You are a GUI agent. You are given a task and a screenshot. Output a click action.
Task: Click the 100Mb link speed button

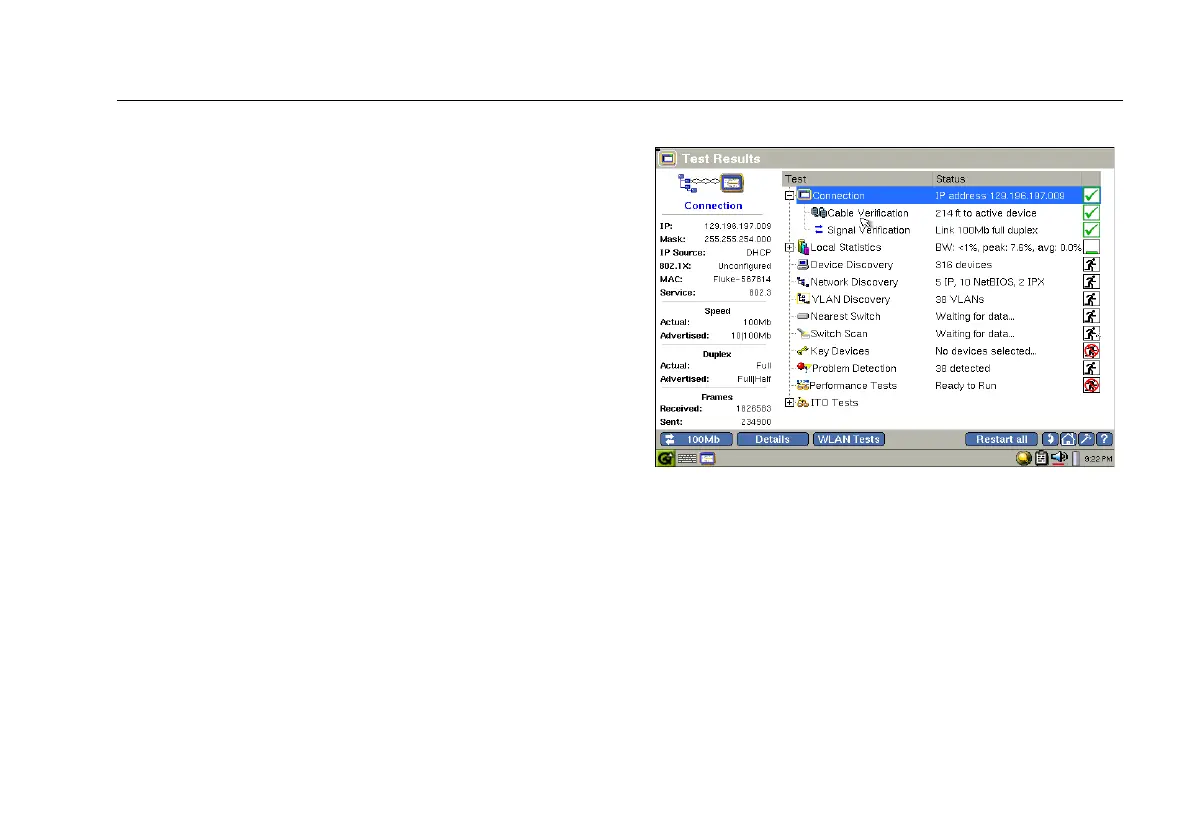(696, 439)
